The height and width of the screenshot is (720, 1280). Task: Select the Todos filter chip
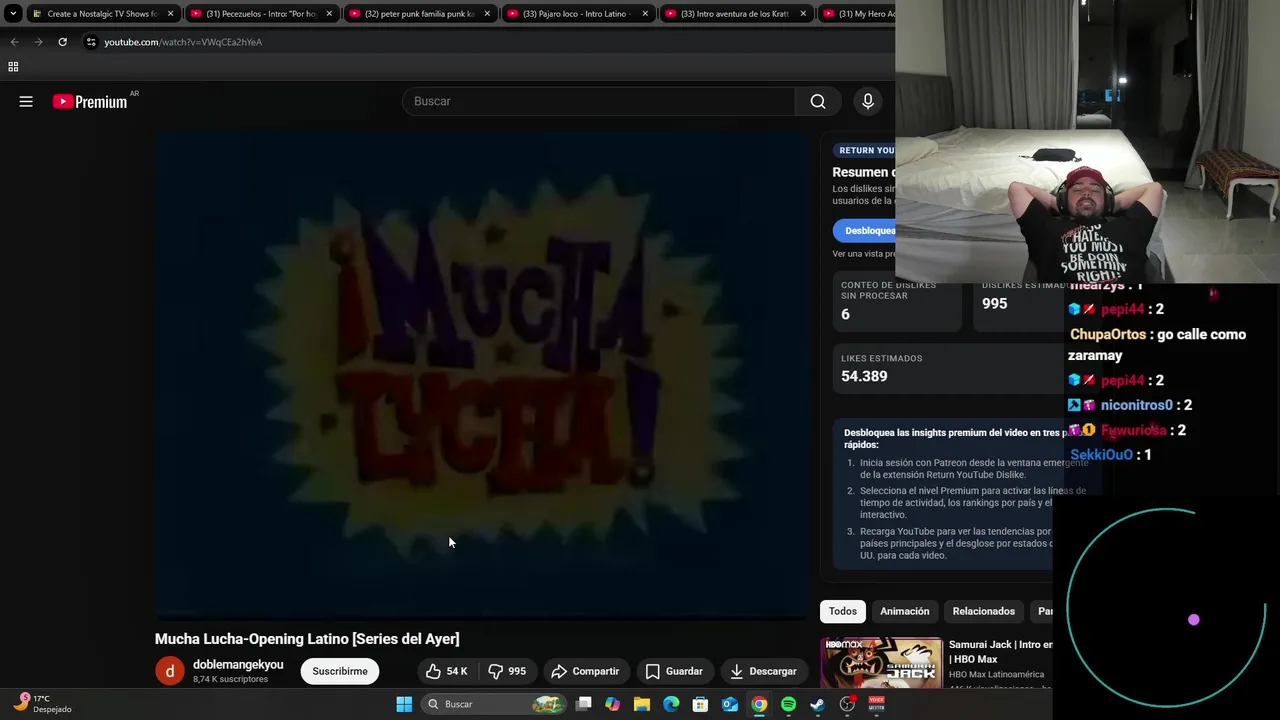pos(842,611)
